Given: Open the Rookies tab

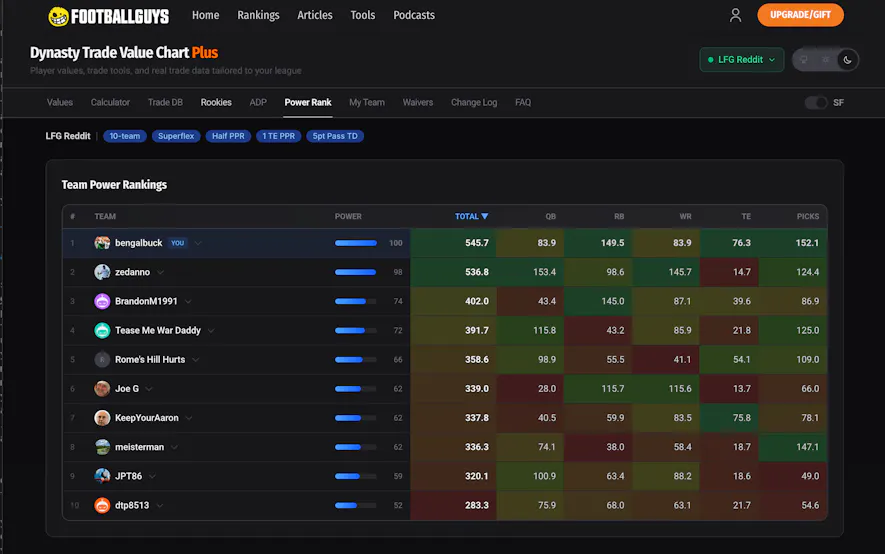Looking at the screenshot, I should [216, 102].
